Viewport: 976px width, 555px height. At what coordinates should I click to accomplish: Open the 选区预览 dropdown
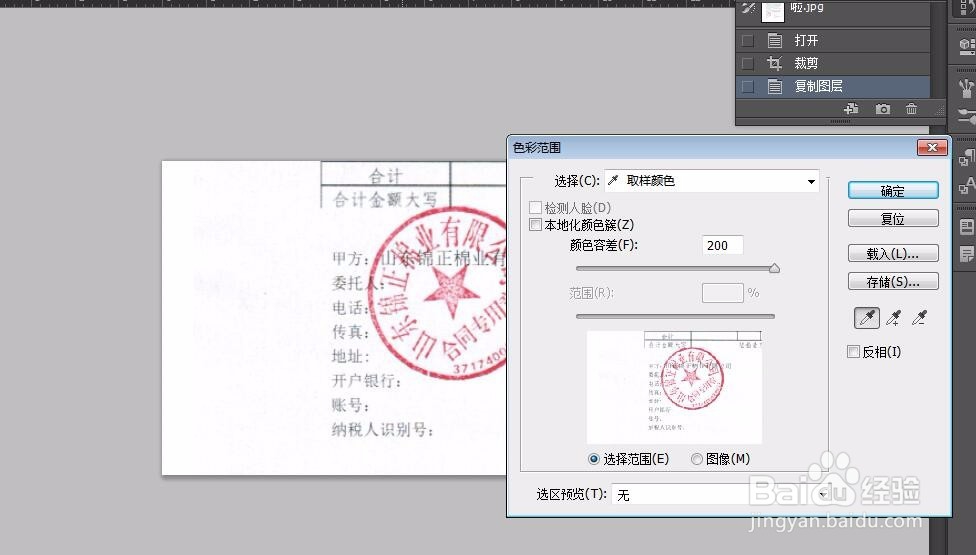point(721,495)
